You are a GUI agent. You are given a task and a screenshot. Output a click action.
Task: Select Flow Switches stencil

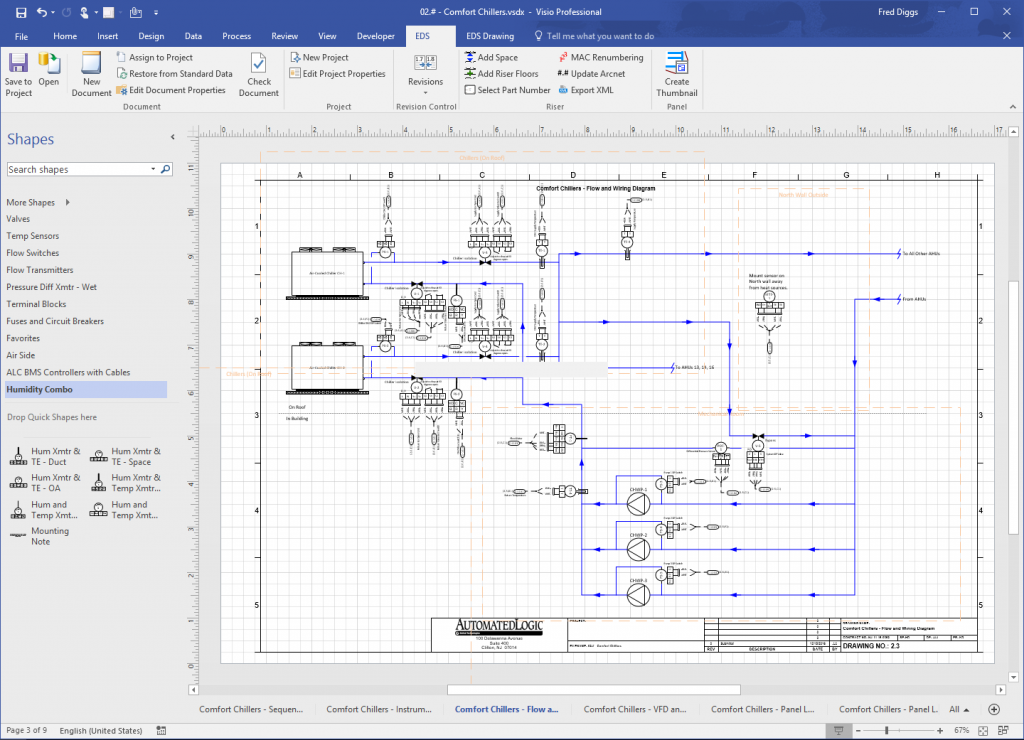tap(33, 253)
